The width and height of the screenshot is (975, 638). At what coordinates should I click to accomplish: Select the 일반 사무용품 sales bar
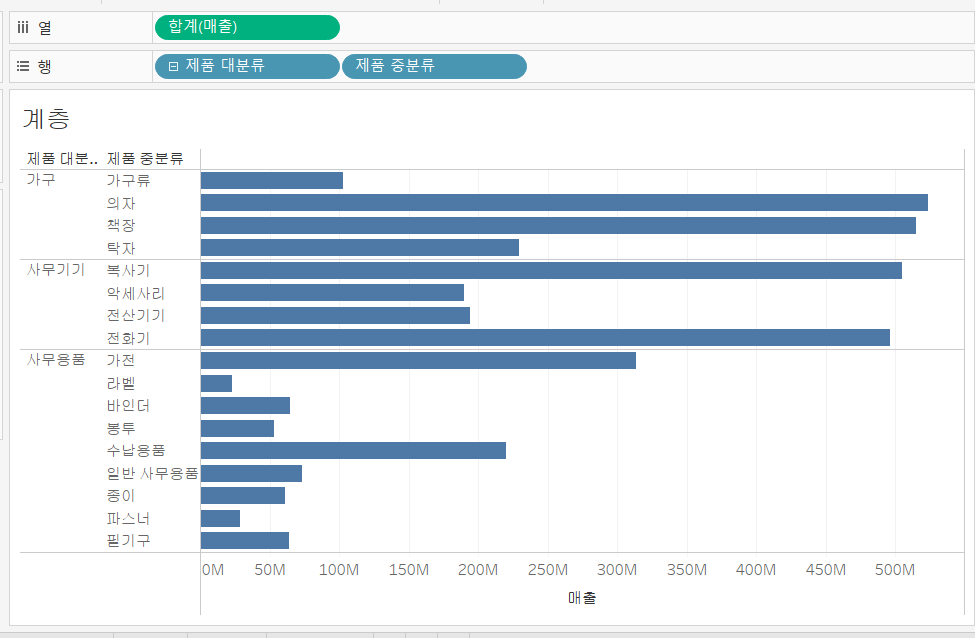point(251,473)
